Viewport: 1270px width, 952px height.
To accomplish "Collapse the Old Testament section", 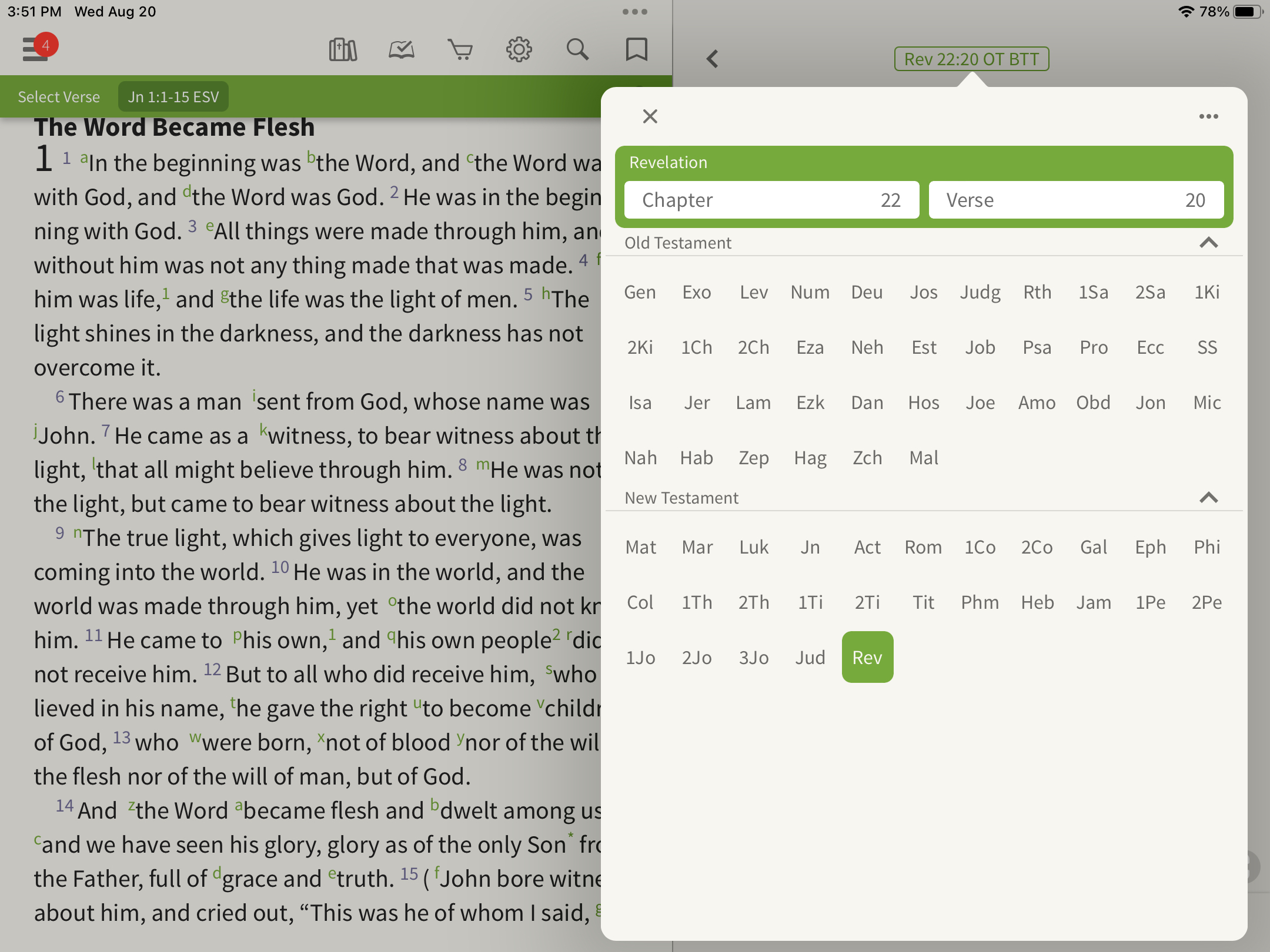I will [1208, 243].
